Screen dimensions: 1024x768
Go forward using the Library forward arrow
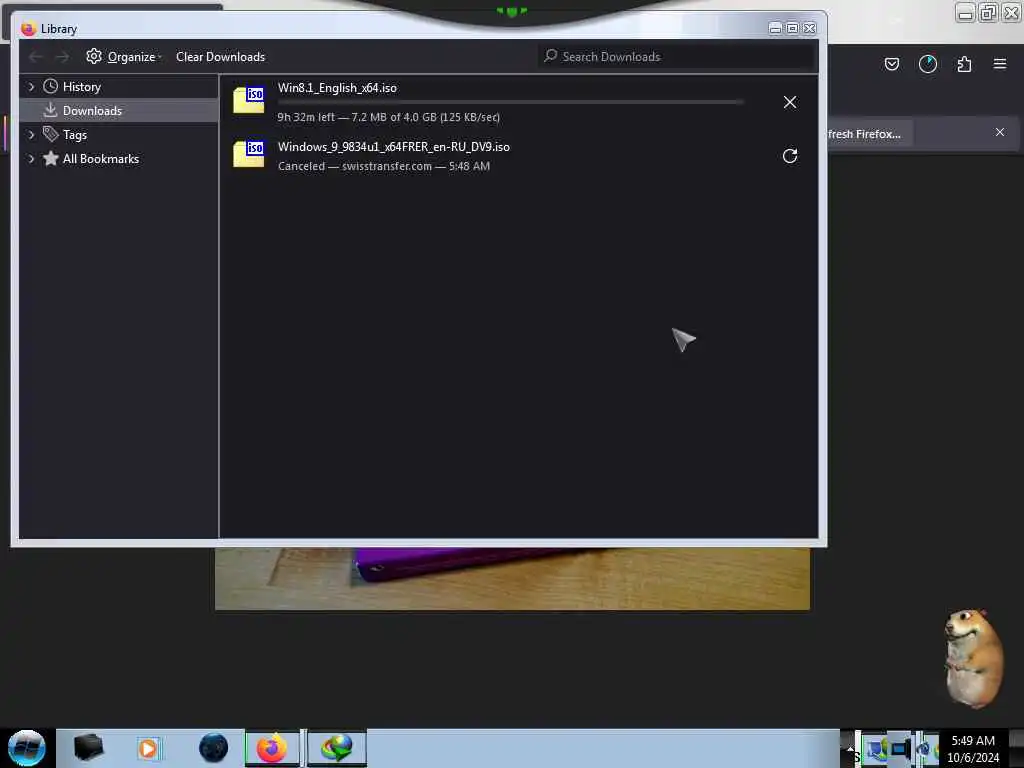62,57
